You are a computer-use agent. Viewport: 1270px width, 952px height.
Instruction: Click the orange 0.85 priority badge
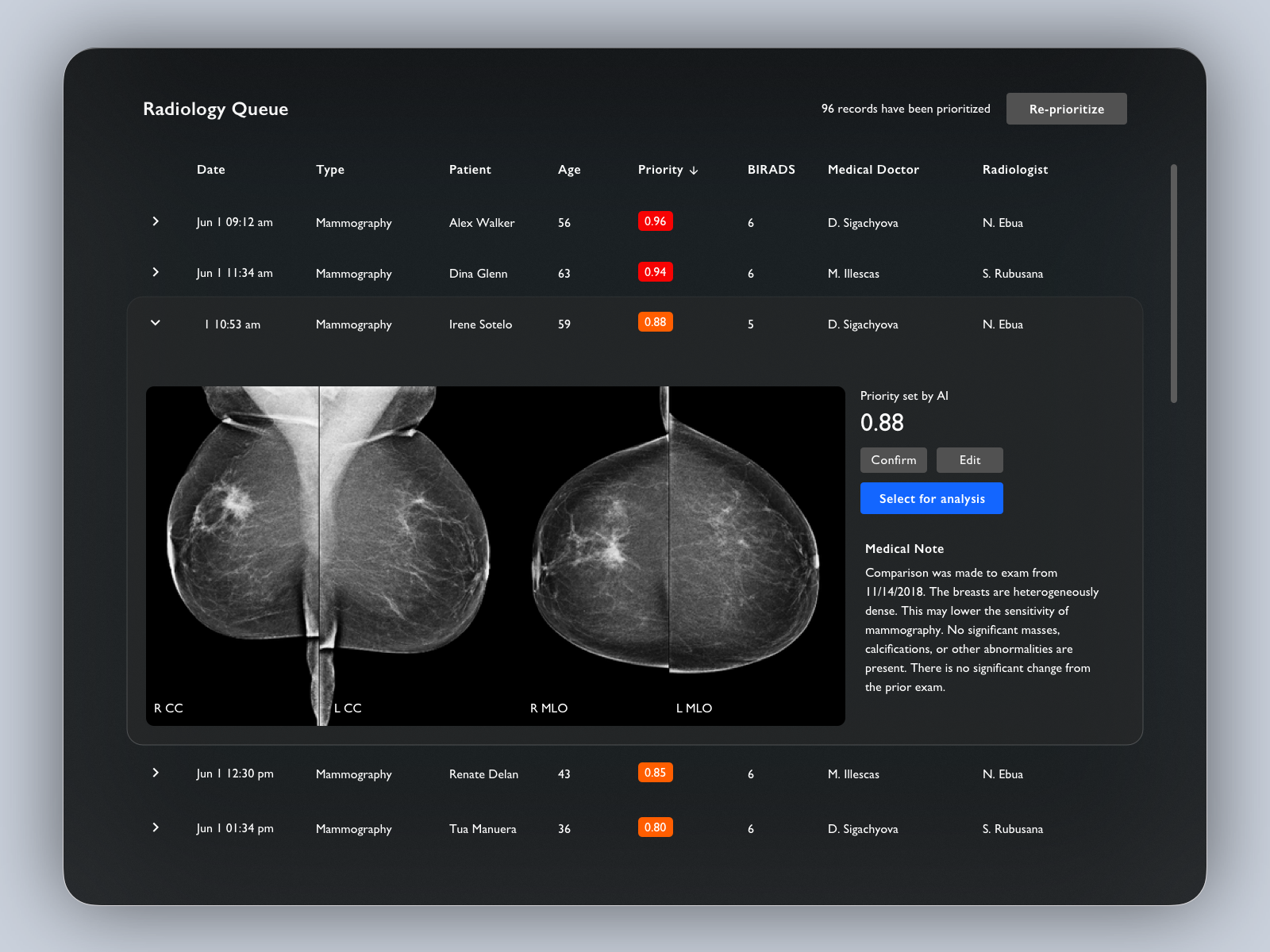point(655,773)
